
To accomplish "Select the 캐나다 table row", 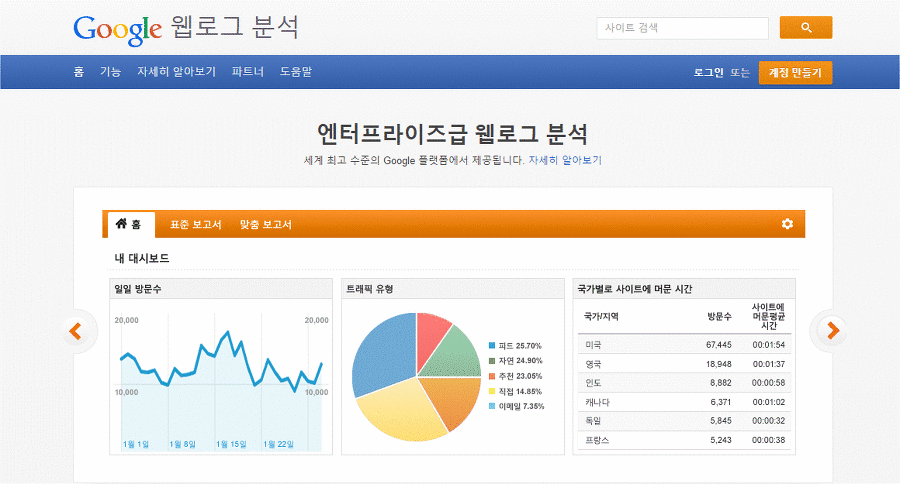I will click(684, 402).
